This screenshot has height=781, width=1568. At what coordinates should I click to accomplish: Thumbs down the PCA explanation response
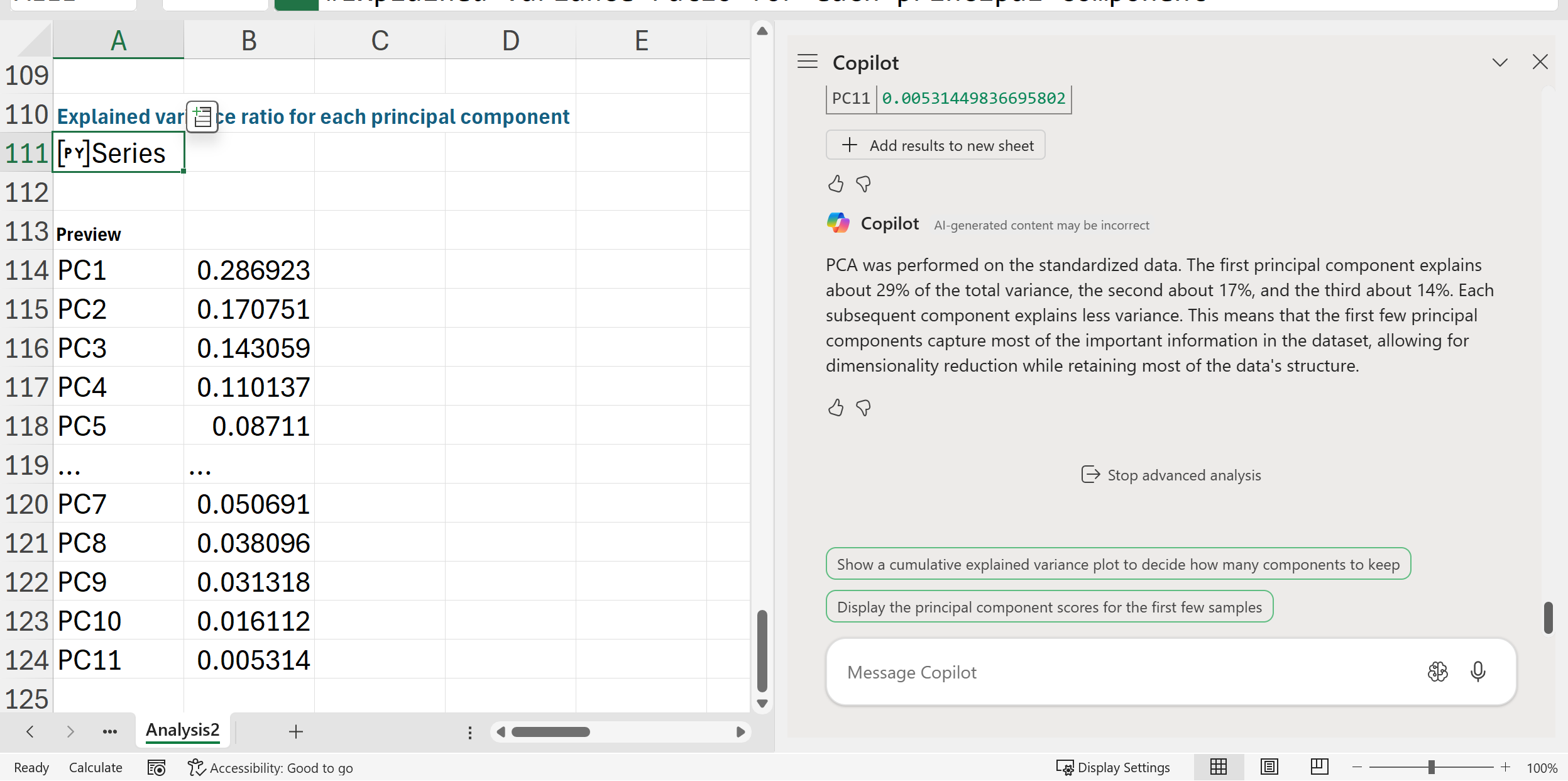(863, 408)
